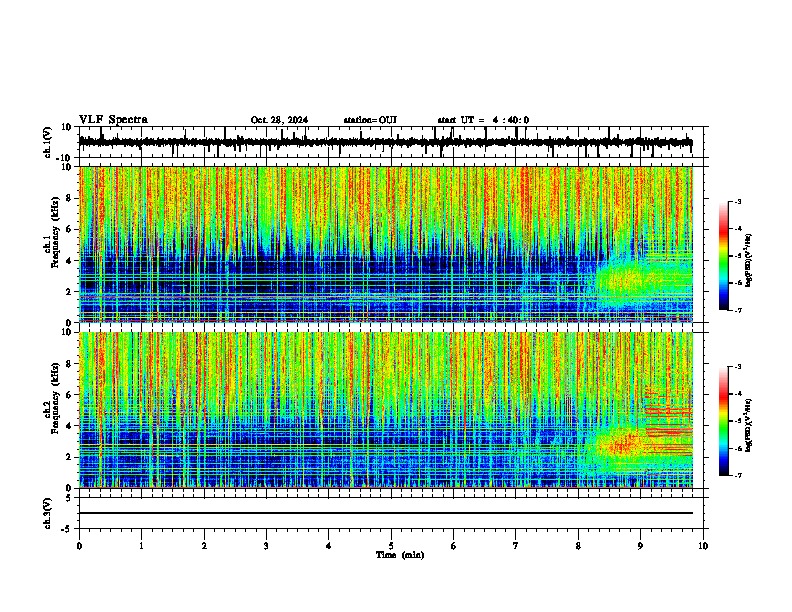
Task: Click the ch.1 spectrogram panel
Action: tap(386, 244)
